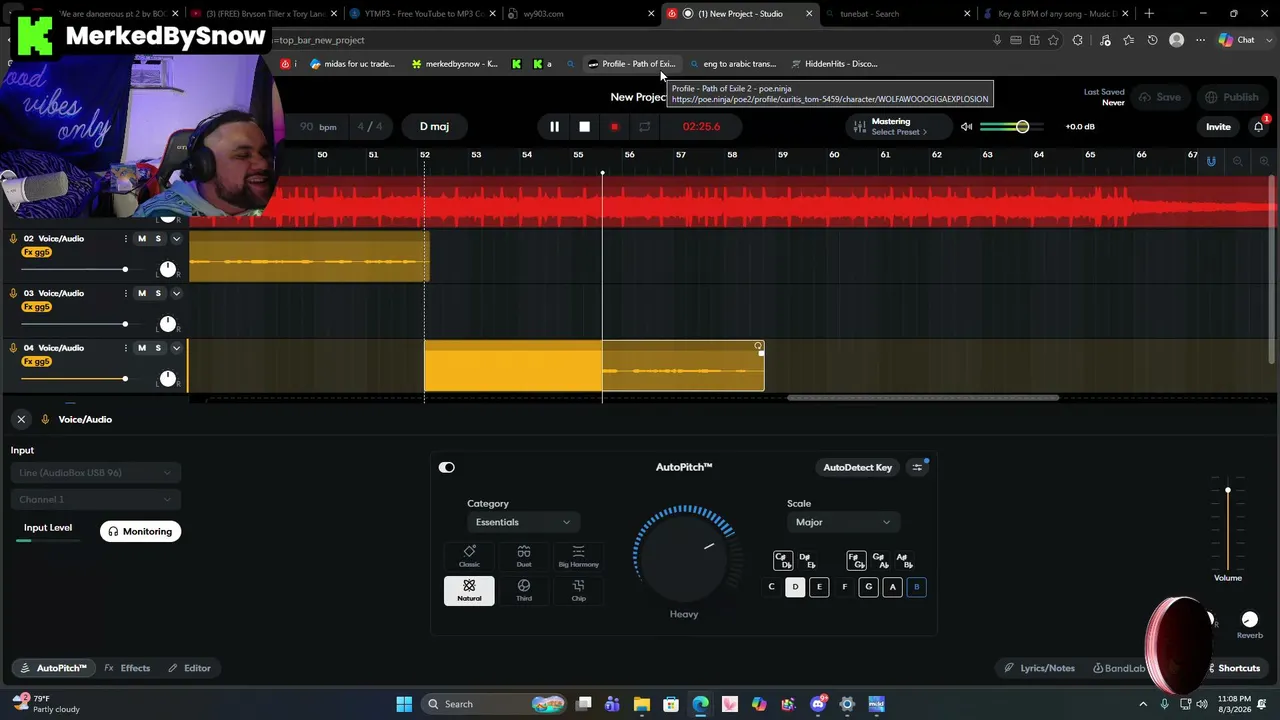Open the Path of Exile profile bookmark

click(632, 64)
